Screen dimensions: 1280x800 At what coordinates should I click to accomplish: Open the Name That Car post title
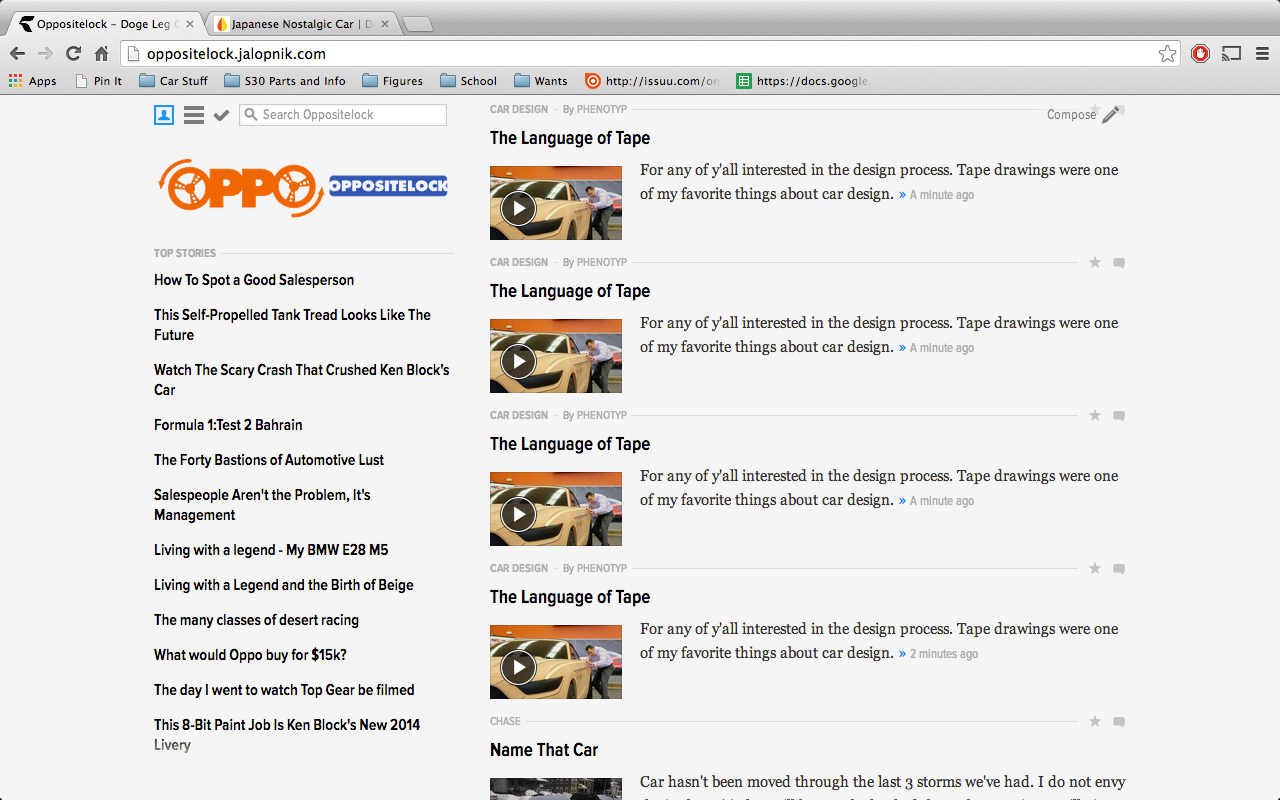click(544, 750)
